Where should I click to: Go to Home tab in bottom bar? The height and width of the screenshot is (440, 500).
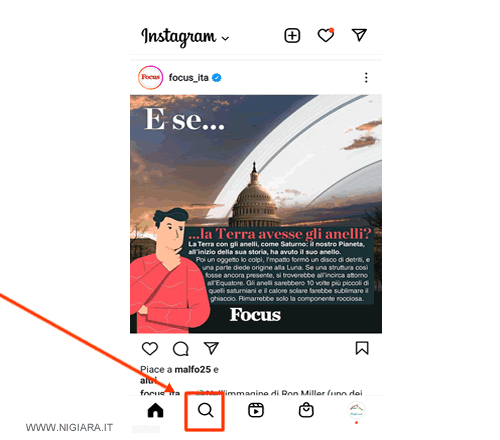coord(155,410)
